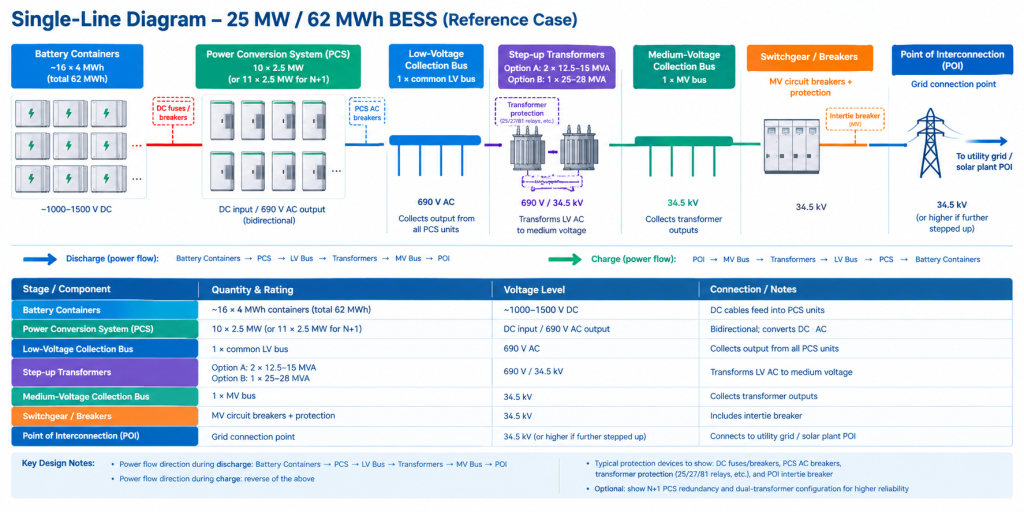The width and height of the screenshot is (1024, 512).
Task: Select the switchgear cabinet graphic in the diagram
Action: coord(792,146)
